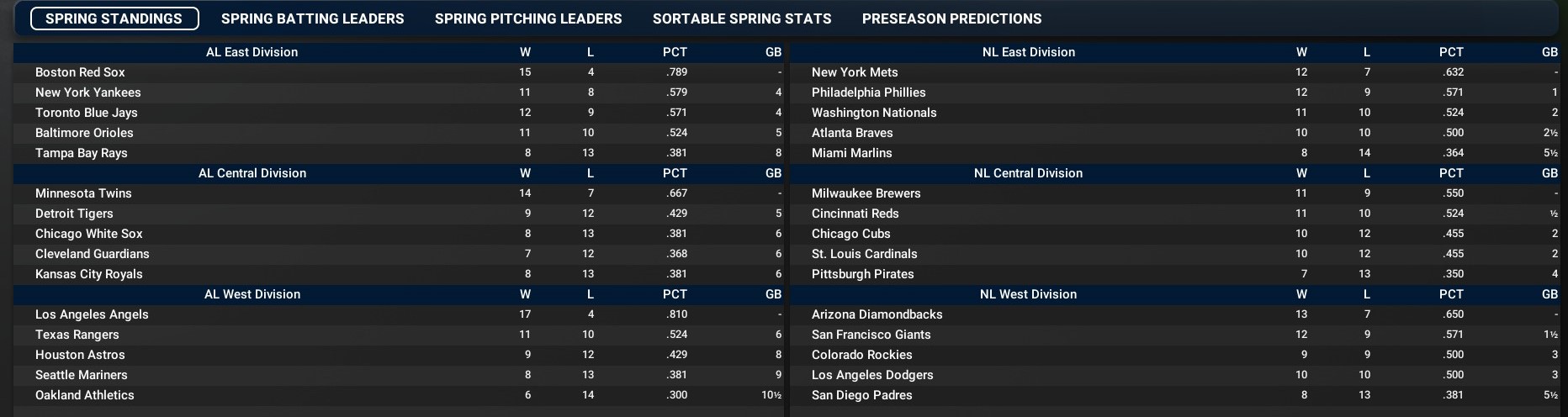Screen dimensions: 1568x417
Task: Open the Arizona Diamondbacks team page
Action: pos(877,314)
